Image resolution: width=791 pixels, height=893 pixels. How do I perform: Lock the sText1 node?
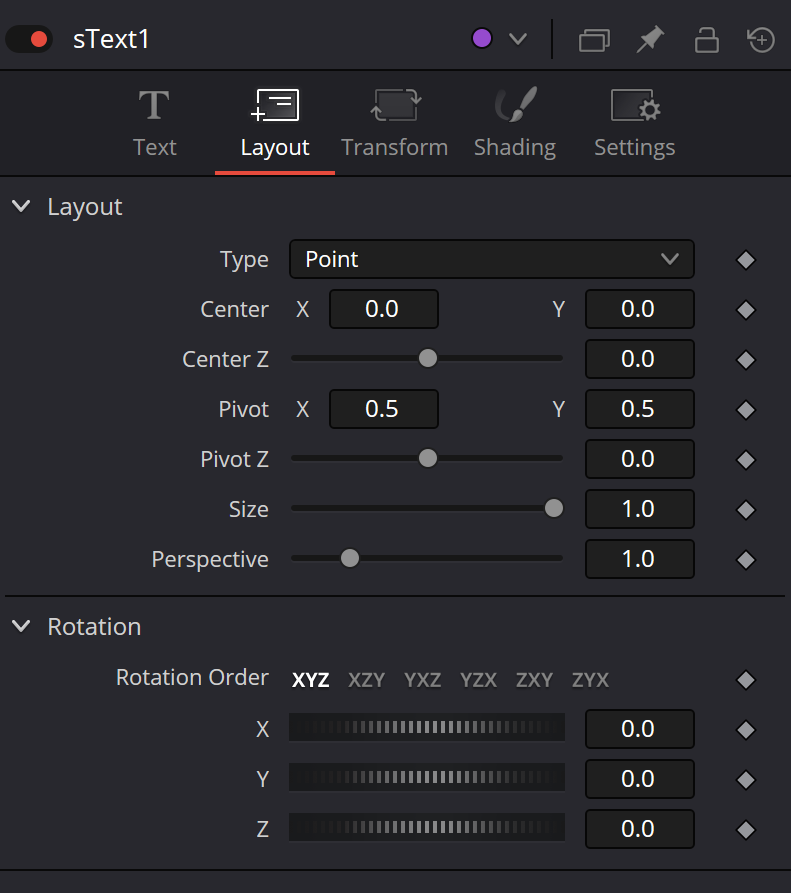click(706, 40)
